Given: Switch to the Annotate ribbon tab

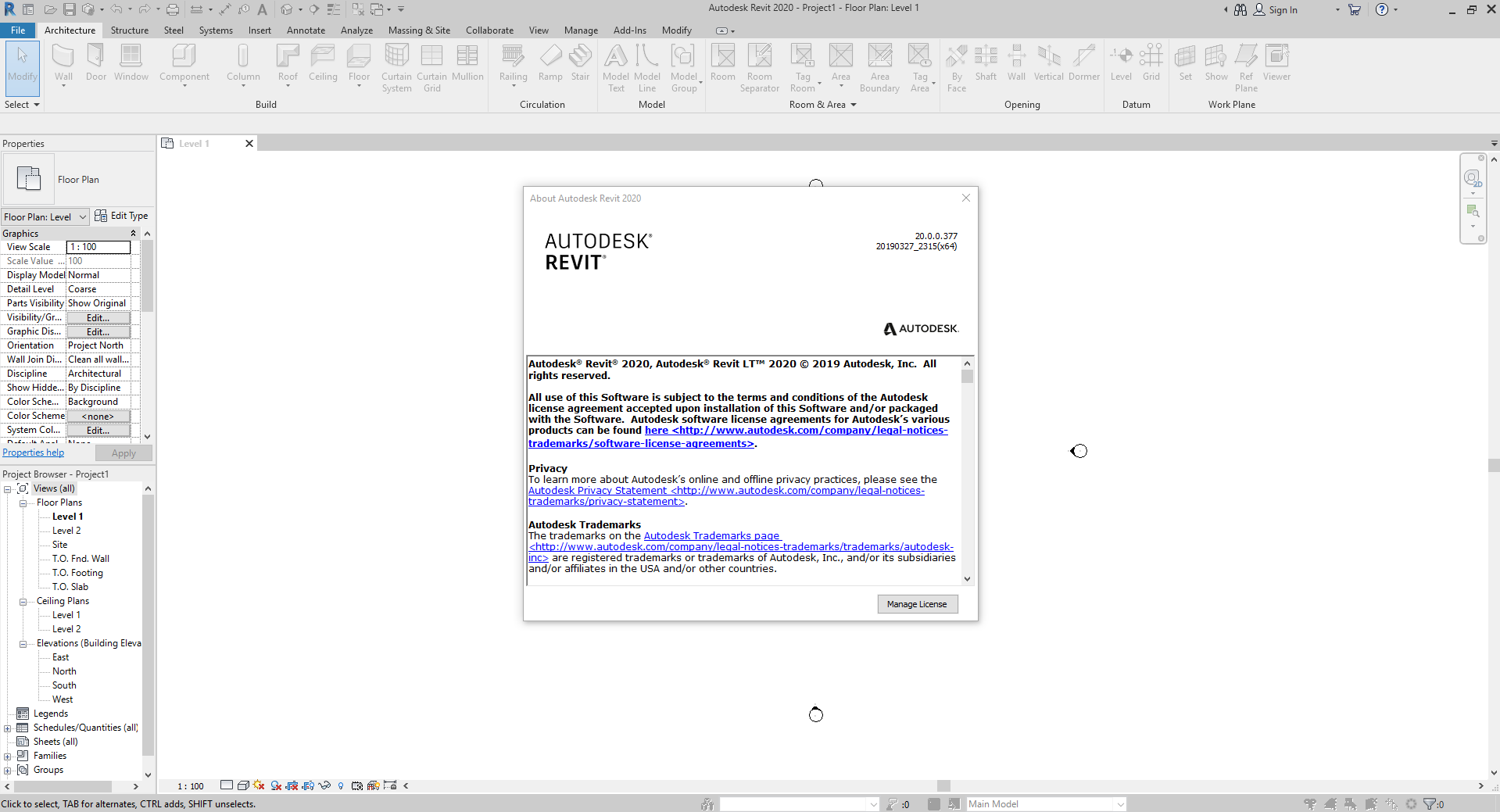Looking at the screenshot, I should (306, 30).
